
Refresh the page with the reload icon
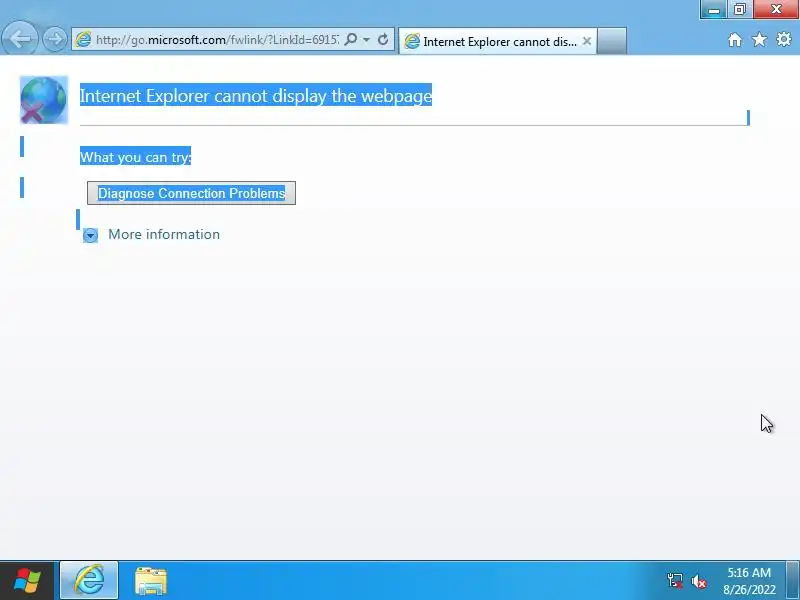coord(383,39)
